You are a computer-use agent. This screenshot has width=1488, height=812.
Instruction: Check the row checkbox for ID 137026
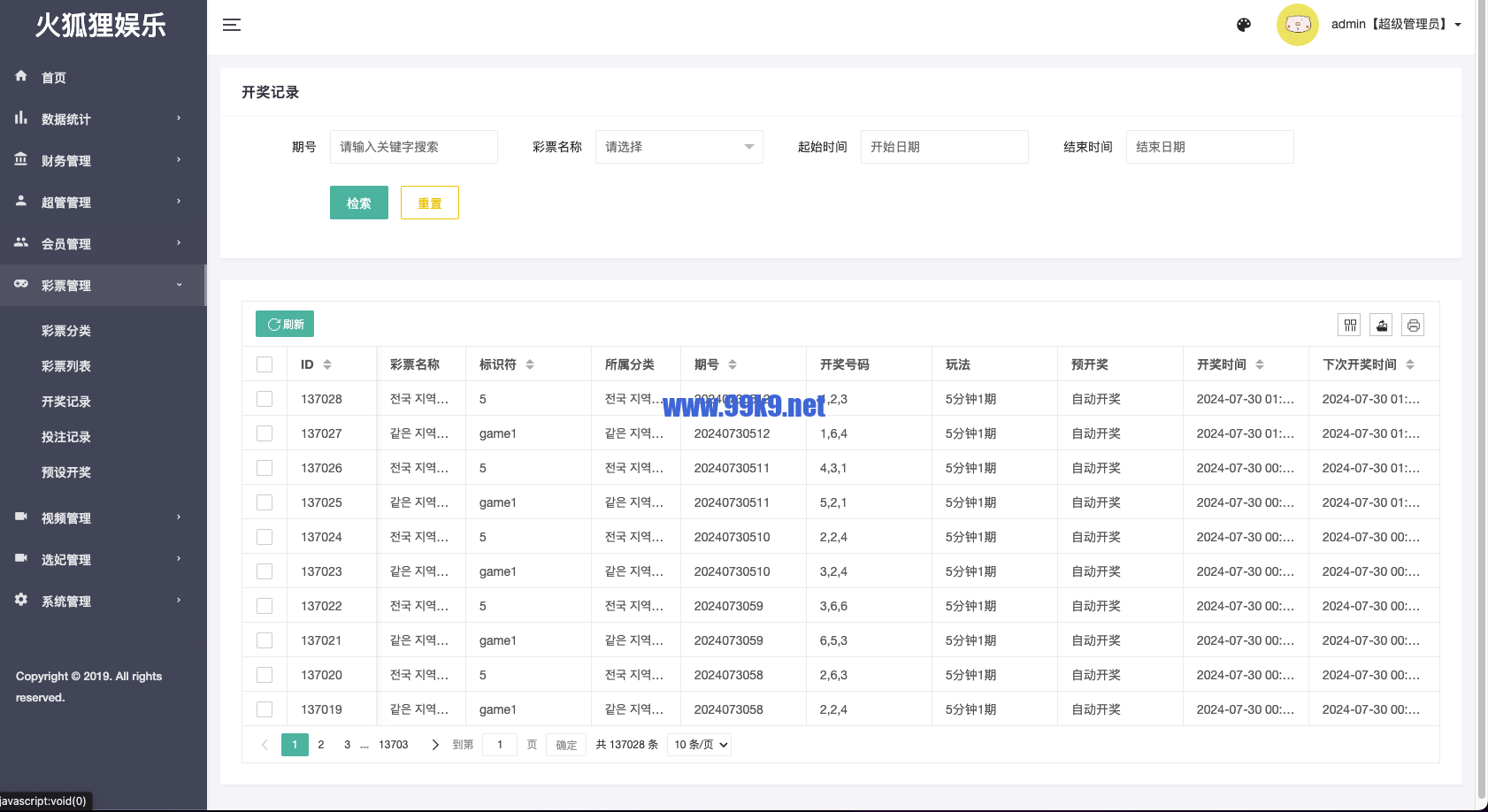(265, 468)
